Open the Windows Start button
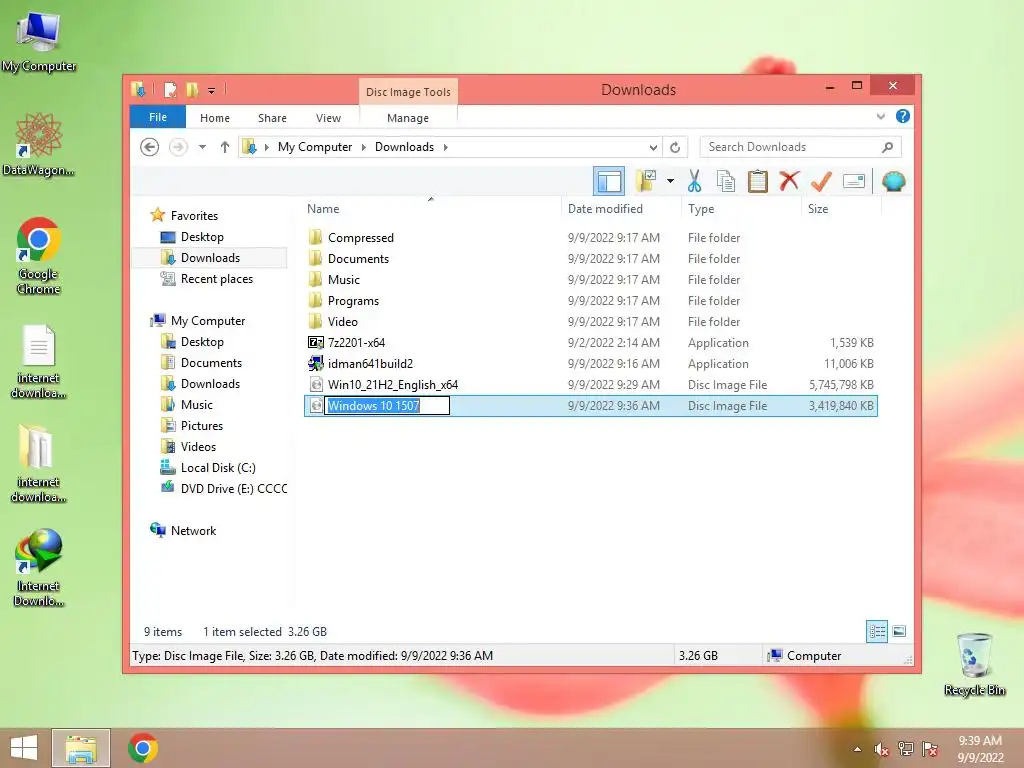The image size is (1024, 768). point(24,748)
